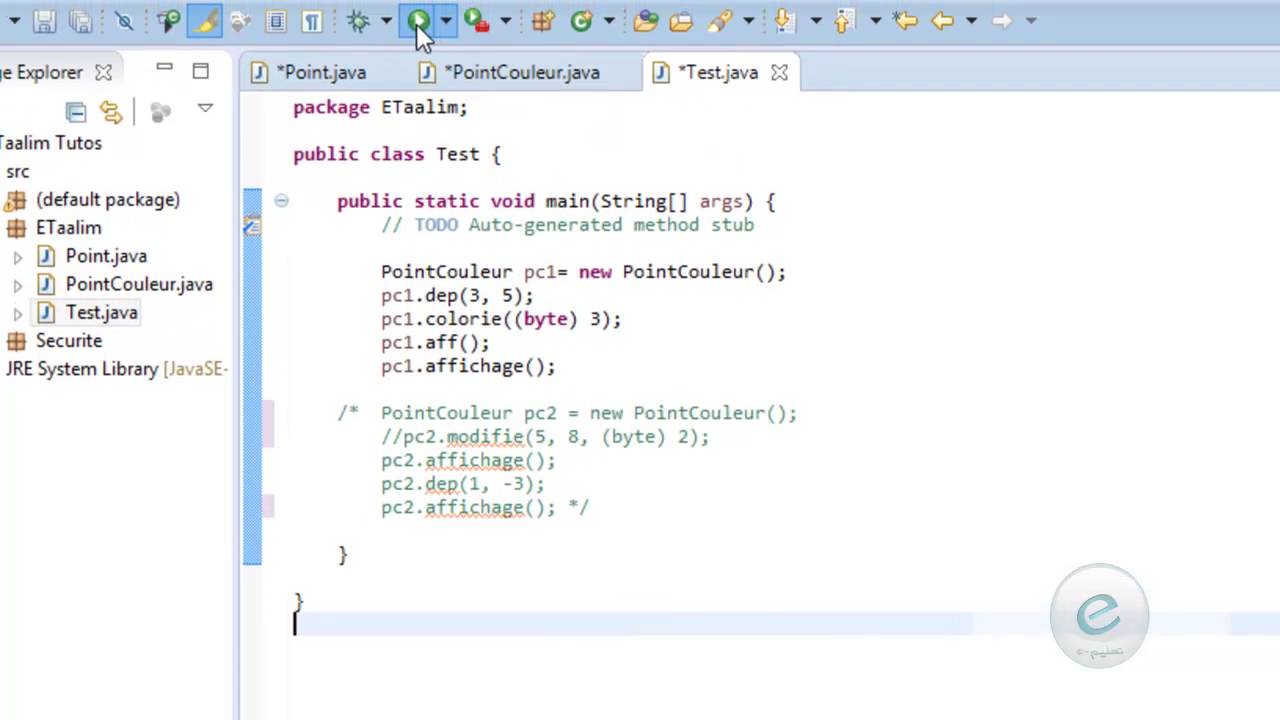Screen dimensions: 1280x720
Task: Click the TODO task marker in gutter
Action: click(252, 226)
